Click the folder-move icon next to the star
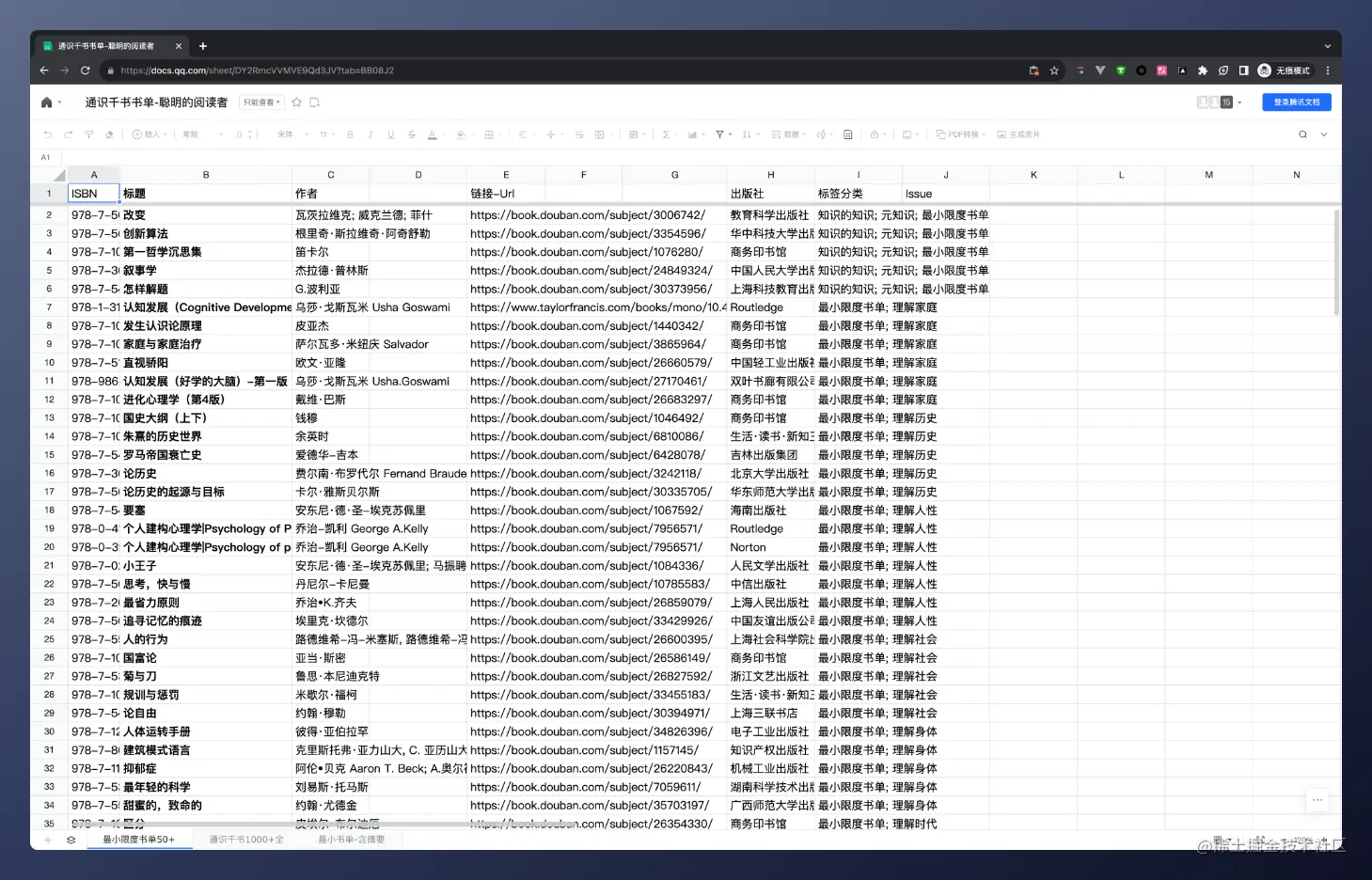This screenshot has height=880, width=1372. click(x=315, y=102)
